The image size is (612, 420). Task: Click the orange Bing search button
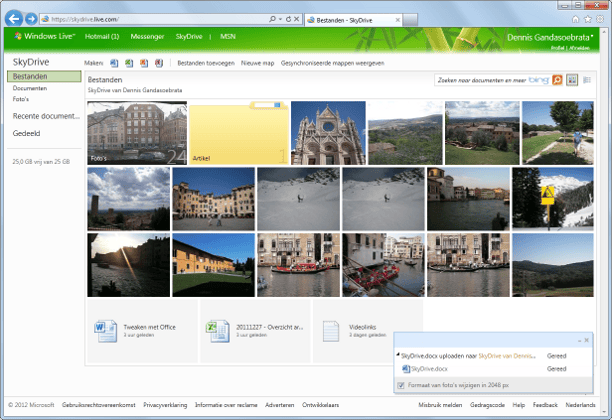click(557, 80)
